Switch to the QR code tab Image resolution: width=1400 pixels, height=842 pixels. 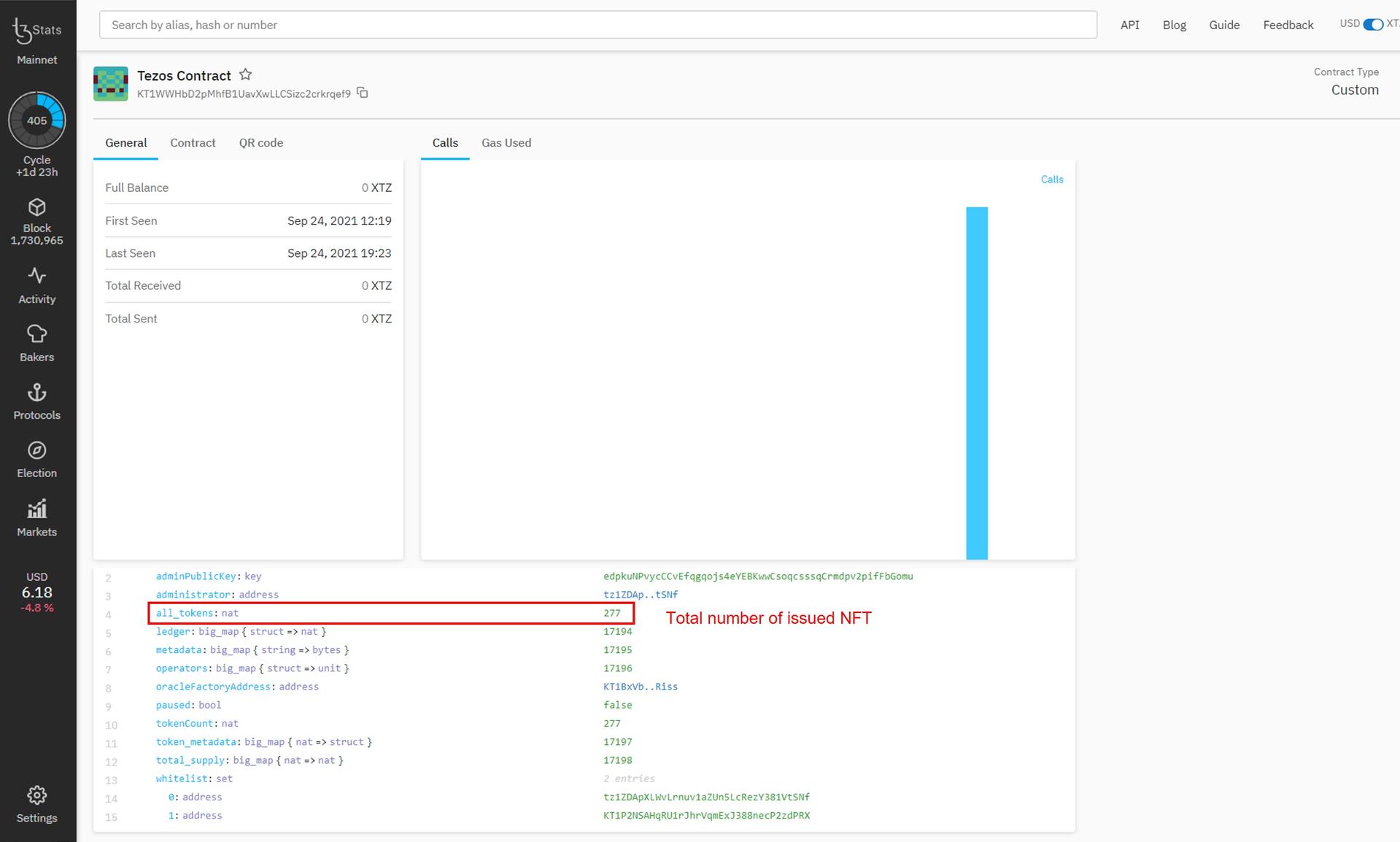[x=260, y=143]
